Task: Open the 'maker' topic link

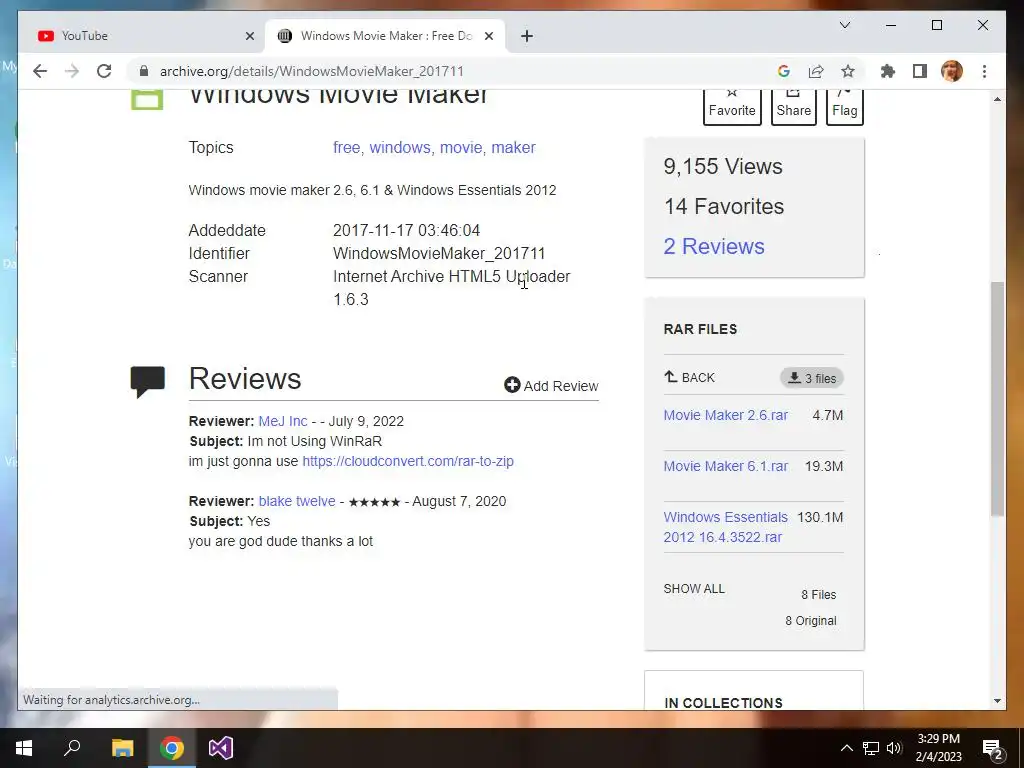Action: [513, 148]
